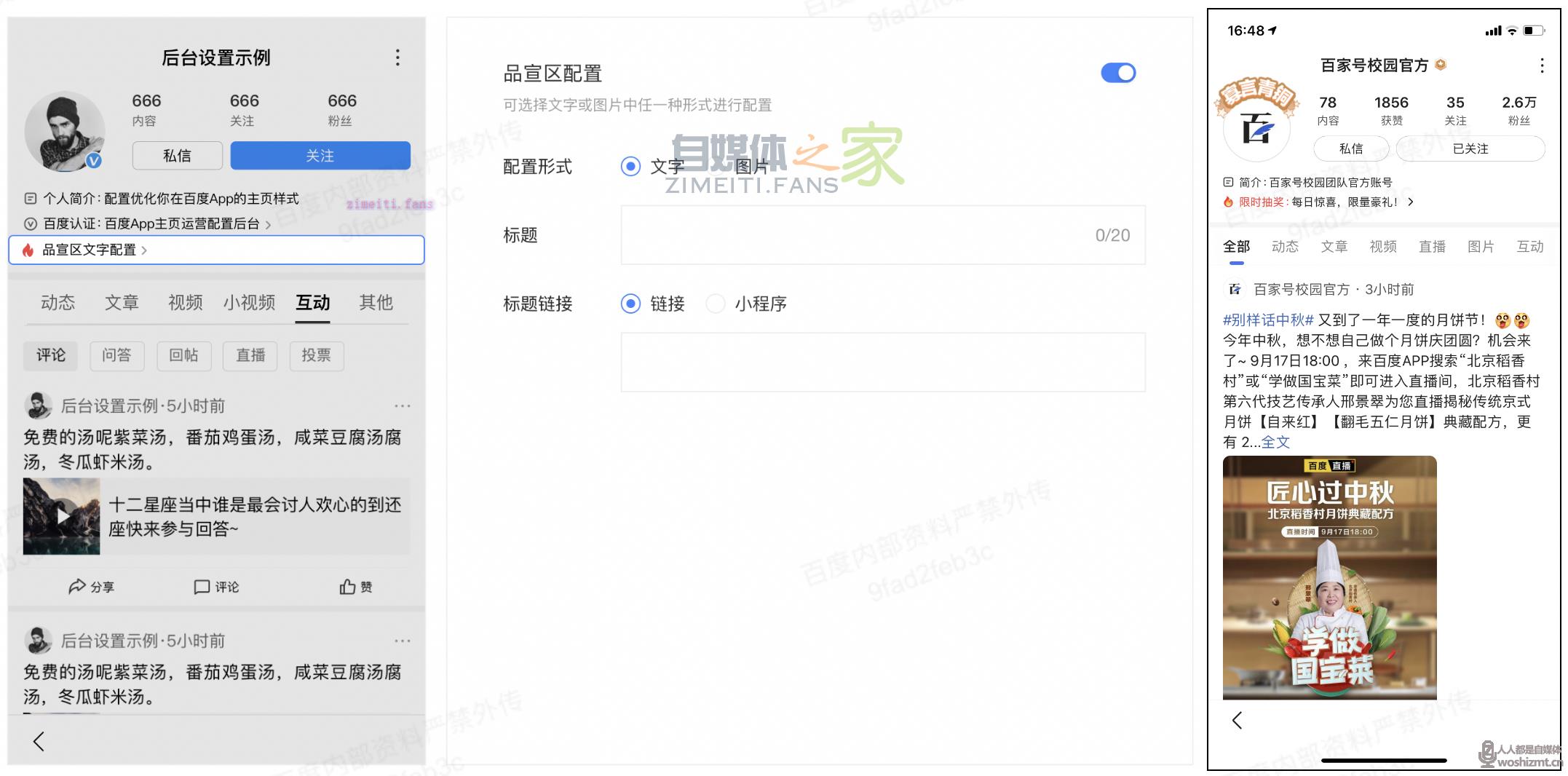
Task: Open three-dot menu next to 百家号校园官方
Action: click(1541, 66)
